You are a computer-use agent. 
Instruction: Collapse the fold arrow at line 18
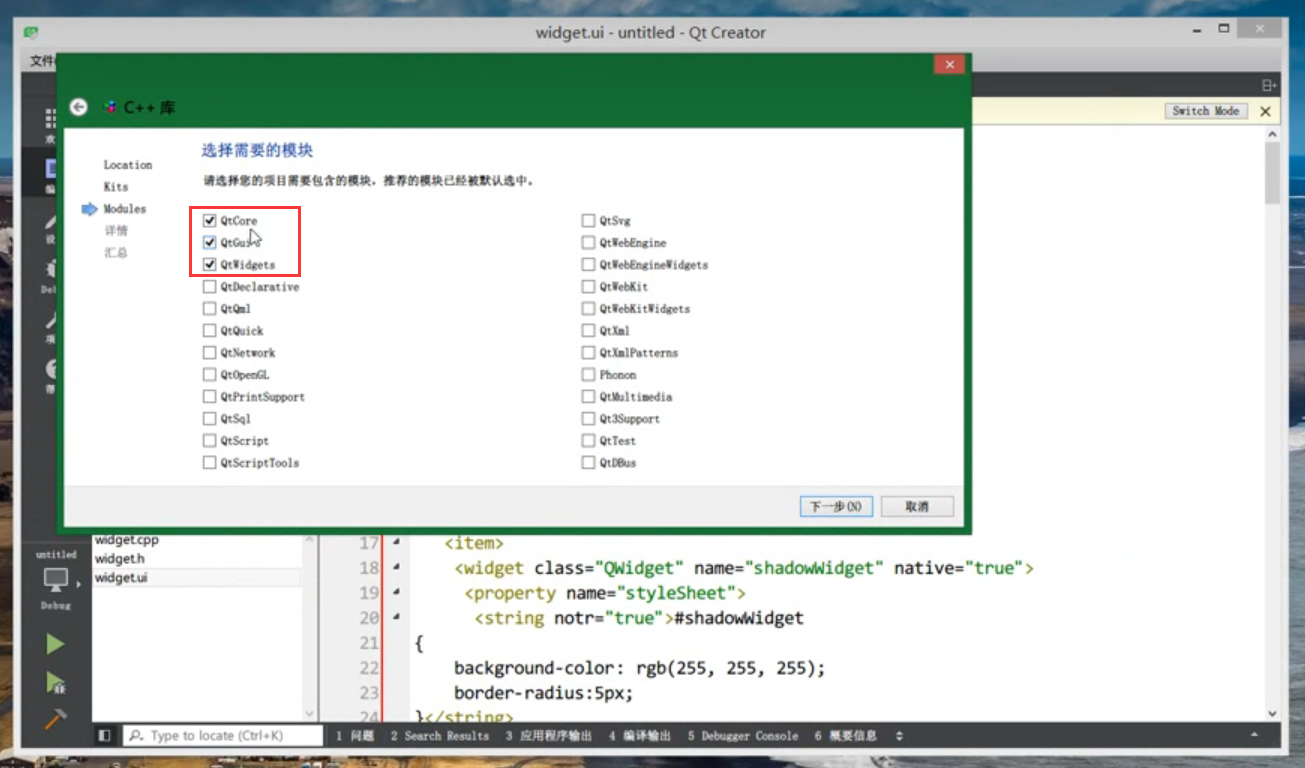coord(396,568)
